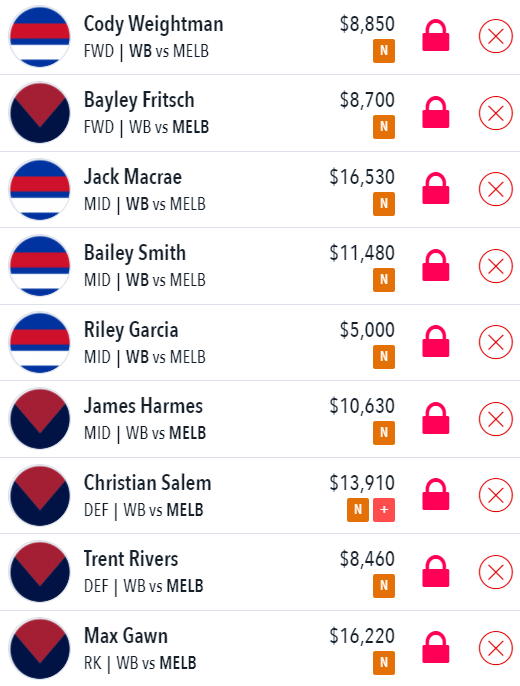Remove Bayley Fritsch from the lineup
Screen dimensions: 520x686
click(x=496, y=113)
